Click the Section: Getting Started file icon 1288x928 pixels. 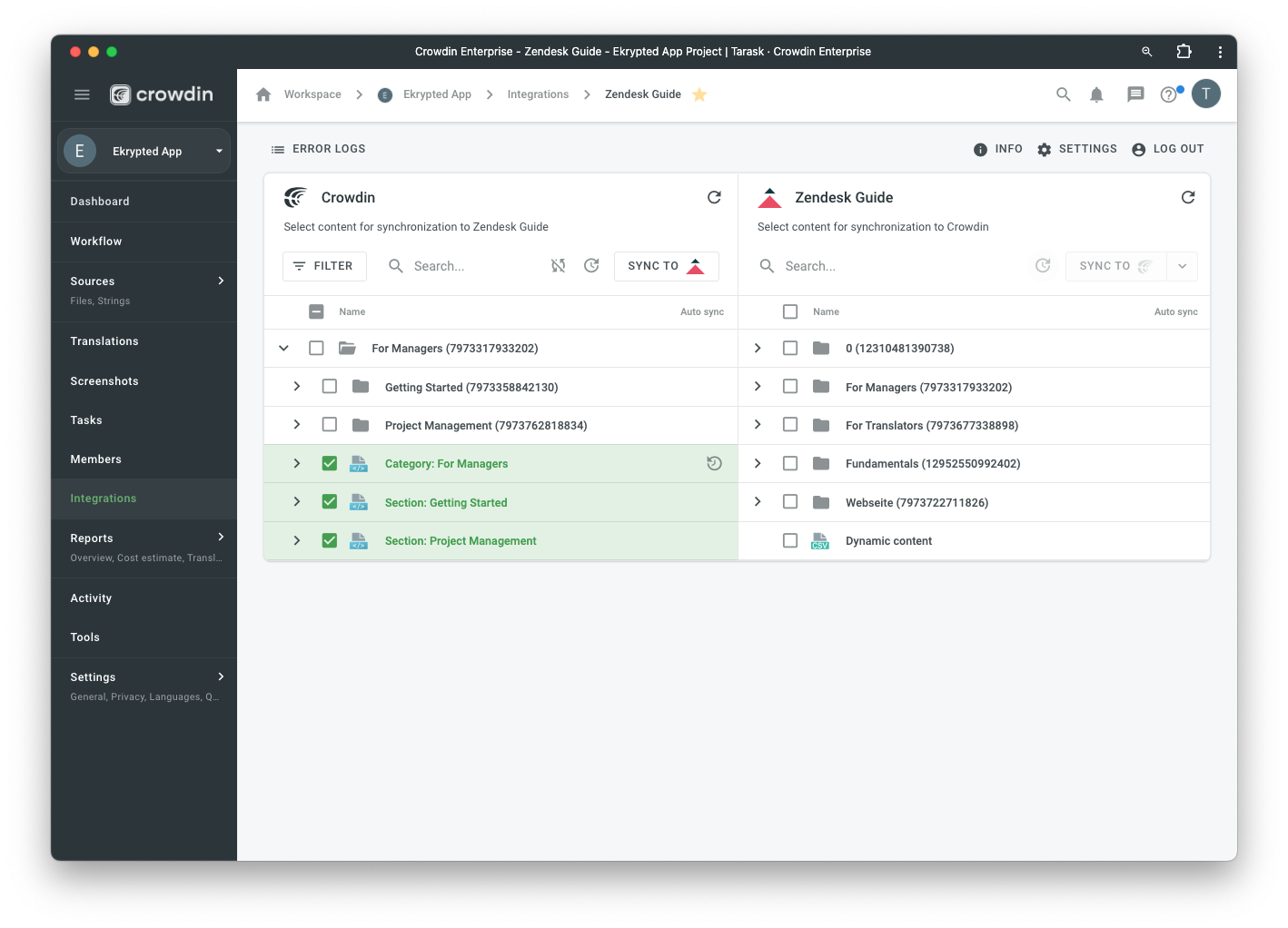pos(359,502)
